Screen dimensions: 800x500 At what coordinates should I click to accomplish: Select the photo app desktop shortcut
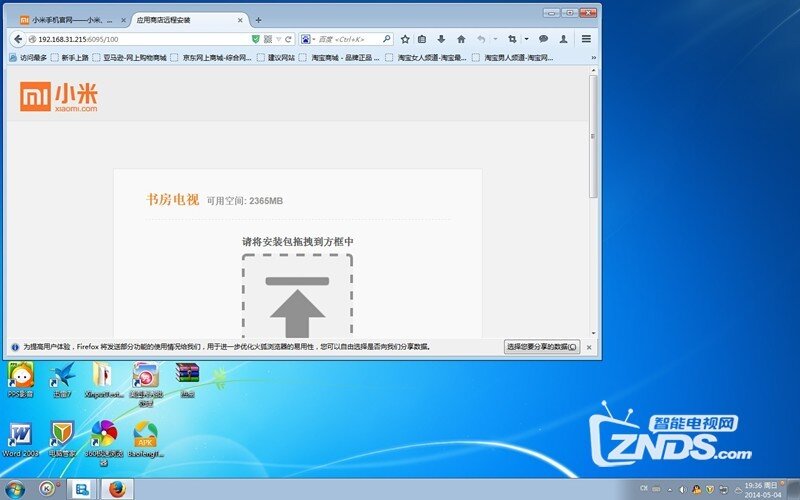tap(146, 384)
